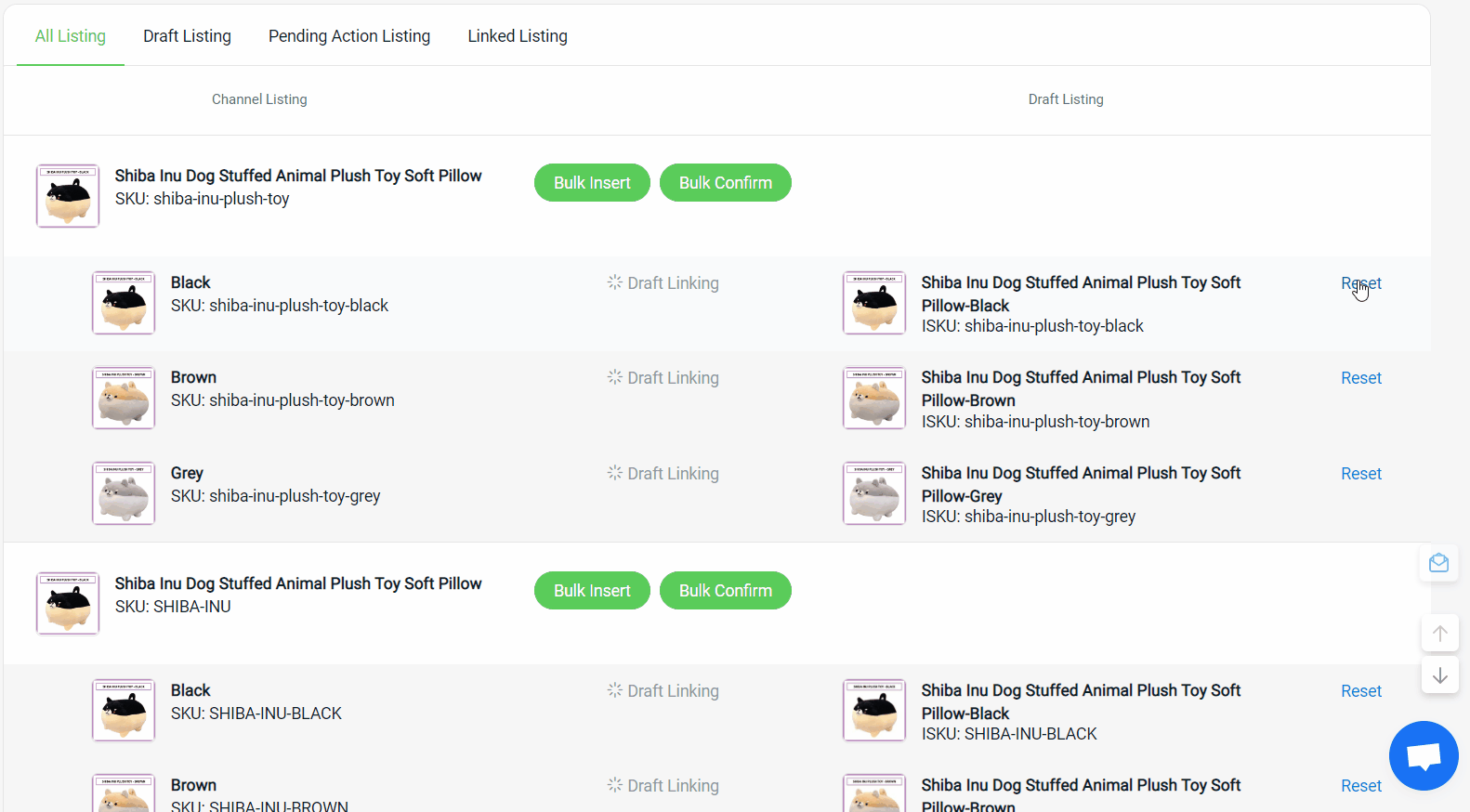Select the All Listing tab
The width and height of the screenshot is (1470, 812).
pos(71,36)
